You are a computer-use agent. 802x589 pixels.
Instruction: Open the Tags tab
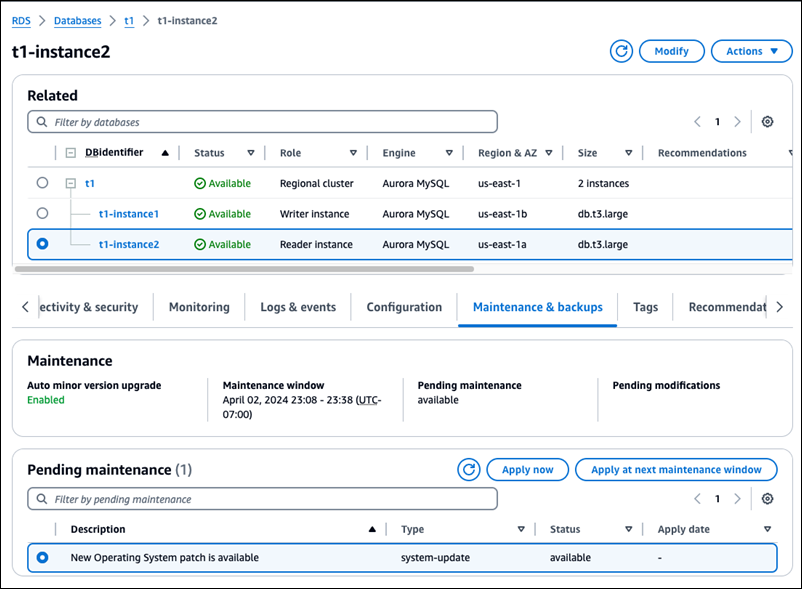point(645,307)
